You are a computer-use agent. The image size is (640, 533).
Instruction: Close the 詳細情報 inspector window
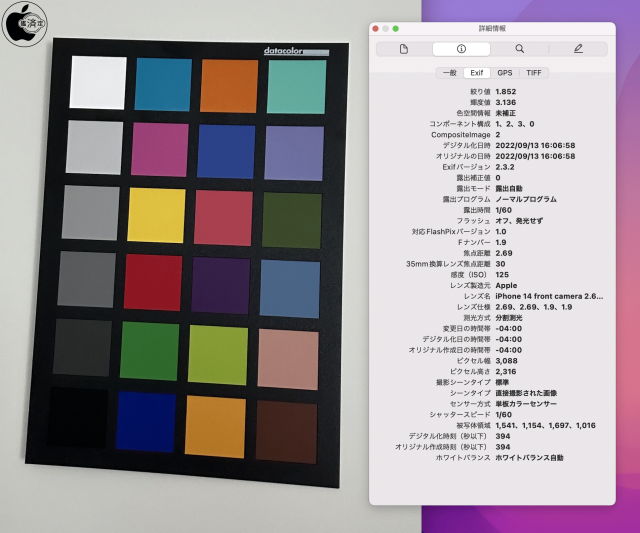(x=375, y=29)
